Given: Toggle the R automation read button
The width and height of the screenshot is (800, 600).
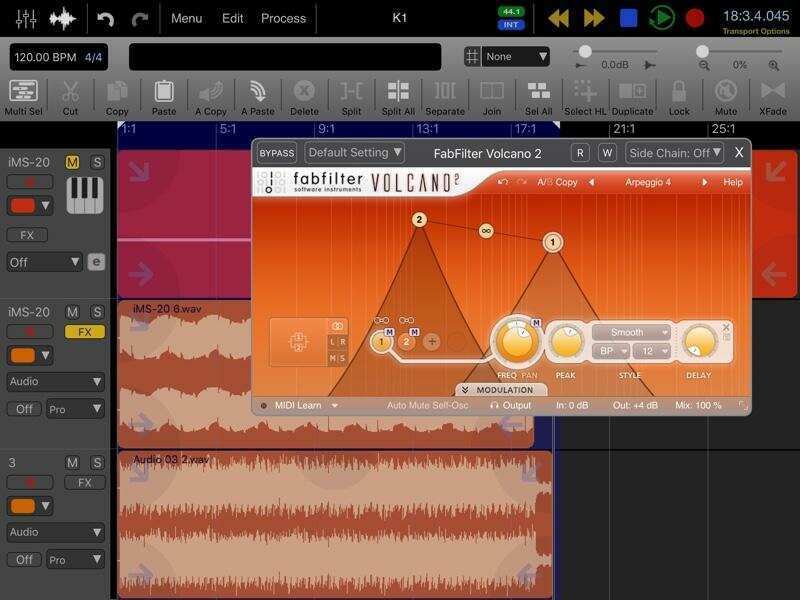Looking at the screenshot, I should click(x=580, y=153).
